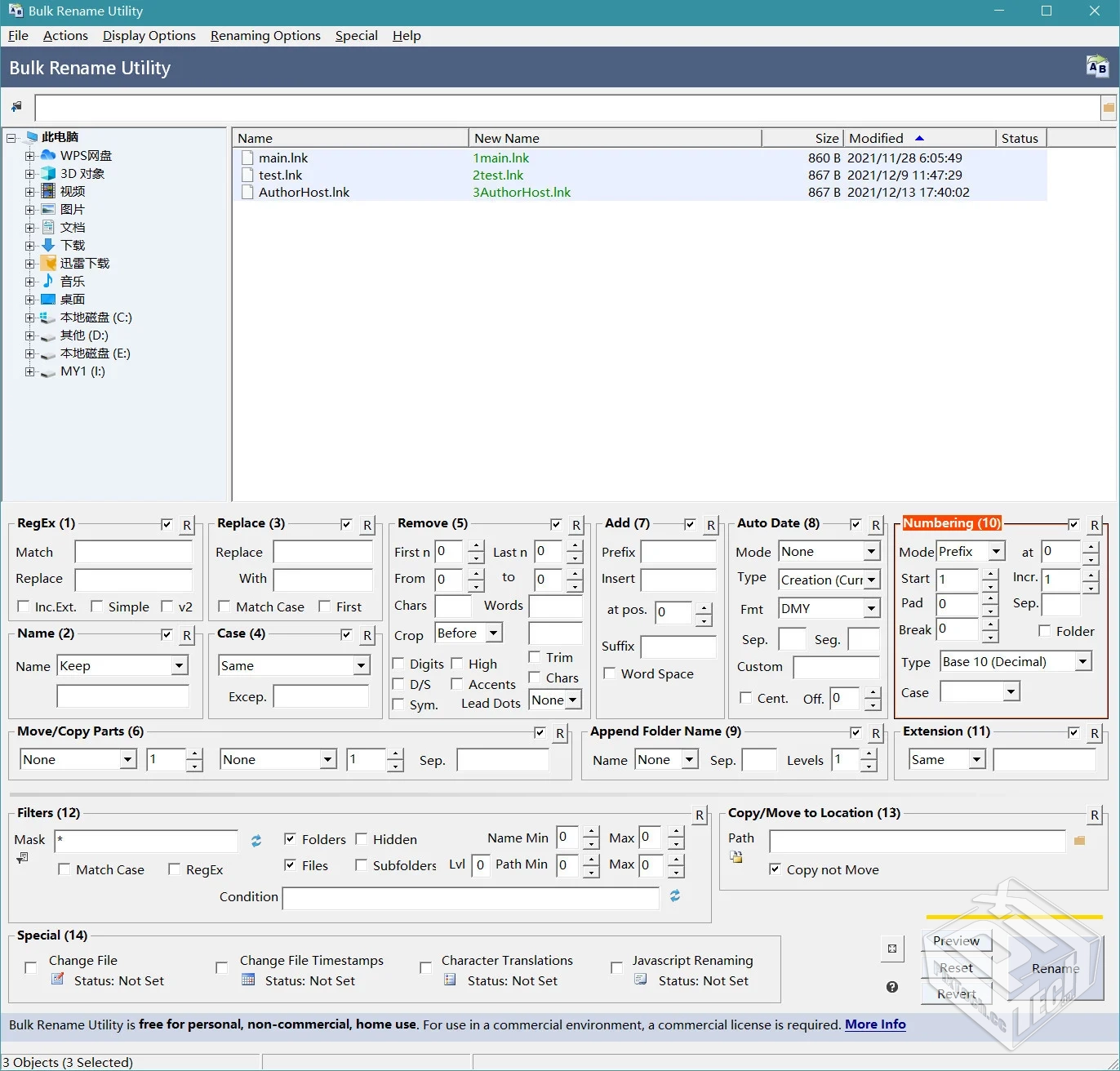The height and width of the screenshot is (1071, 1120).
Task: Click the refresh icon next to Condition field
Action: pyautogui.click(x=675, y=896)
